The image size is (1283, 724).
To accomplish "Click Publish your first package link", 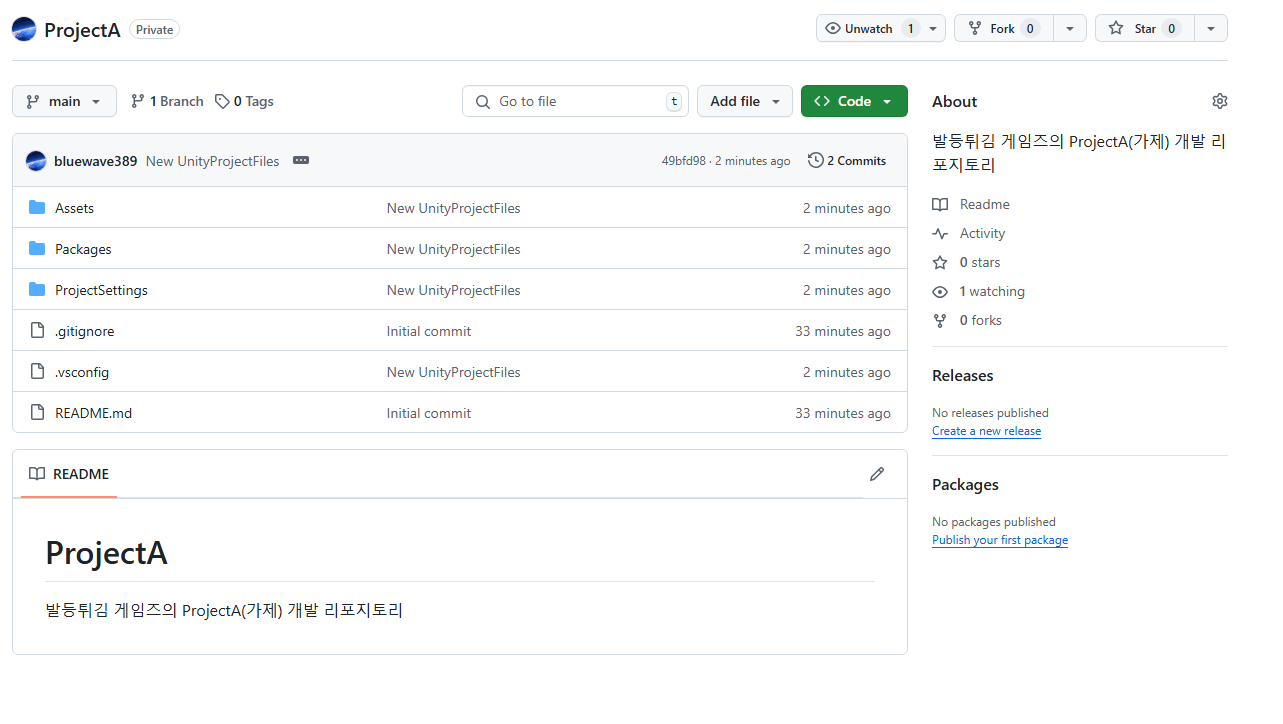I will pyautogui.click(x=1000, y=540).
